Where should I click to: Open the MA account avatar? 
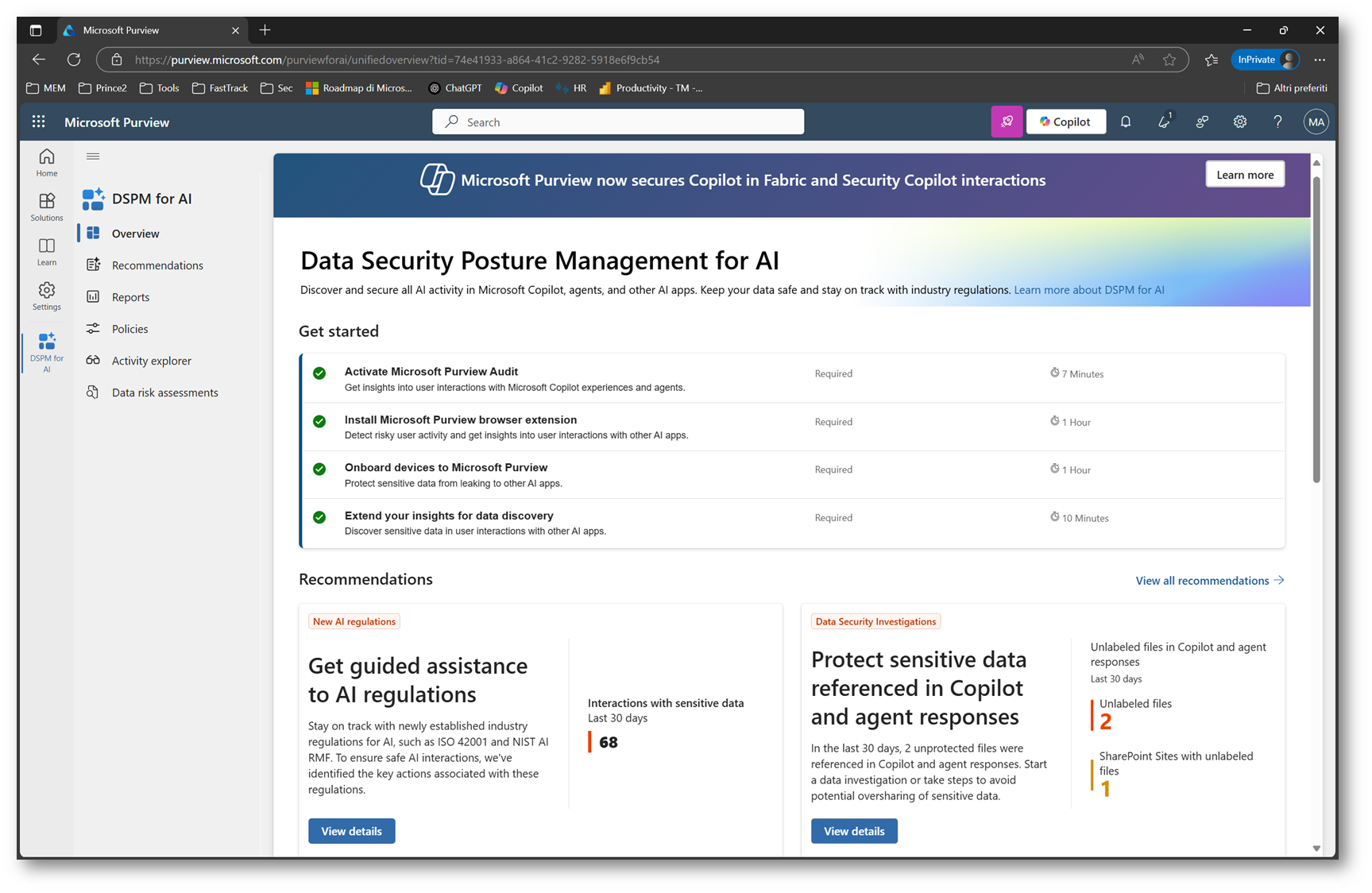(1316, 122)
